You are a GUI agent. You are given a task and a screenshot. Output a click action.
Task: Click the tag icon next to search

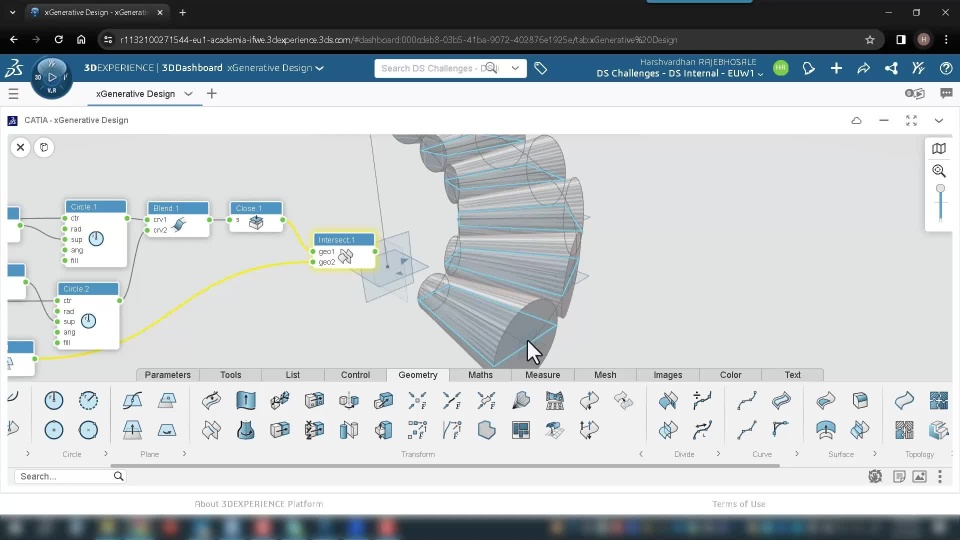[540, 68]
